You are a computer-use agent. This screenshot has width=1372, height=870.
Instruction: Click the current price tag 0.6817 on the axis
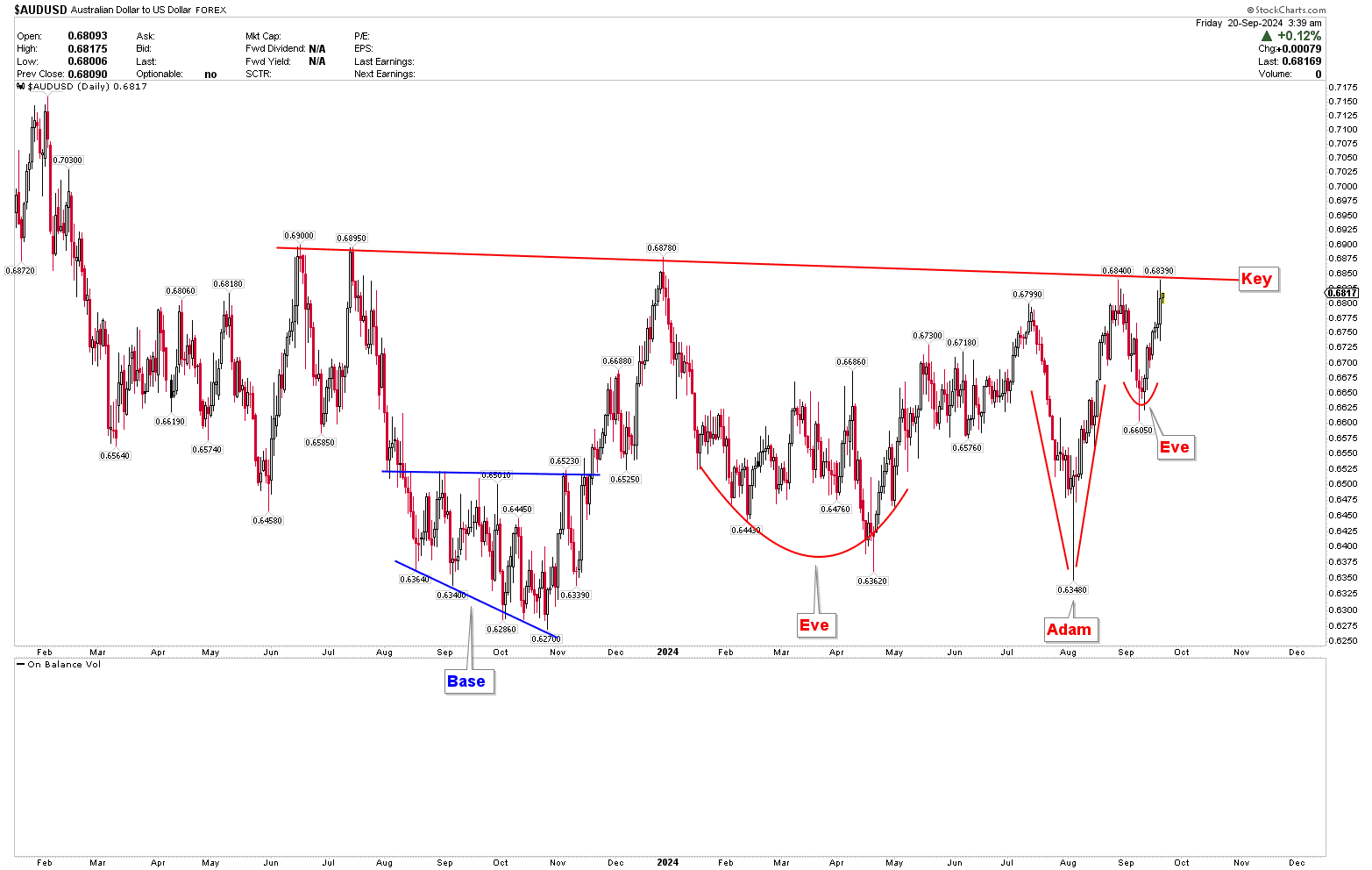point(1342,293)
